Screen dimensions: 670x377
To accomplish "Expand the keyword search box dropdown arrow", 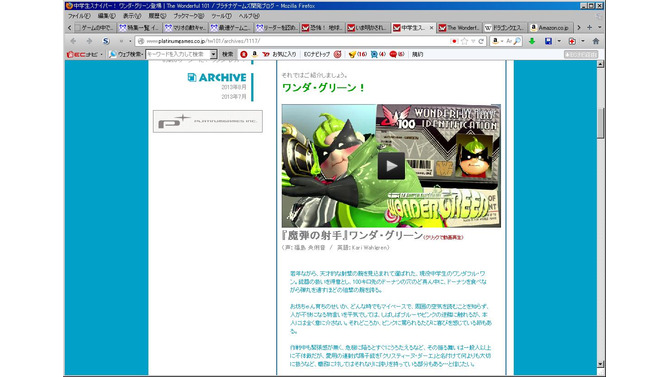I will click(213, 54).
